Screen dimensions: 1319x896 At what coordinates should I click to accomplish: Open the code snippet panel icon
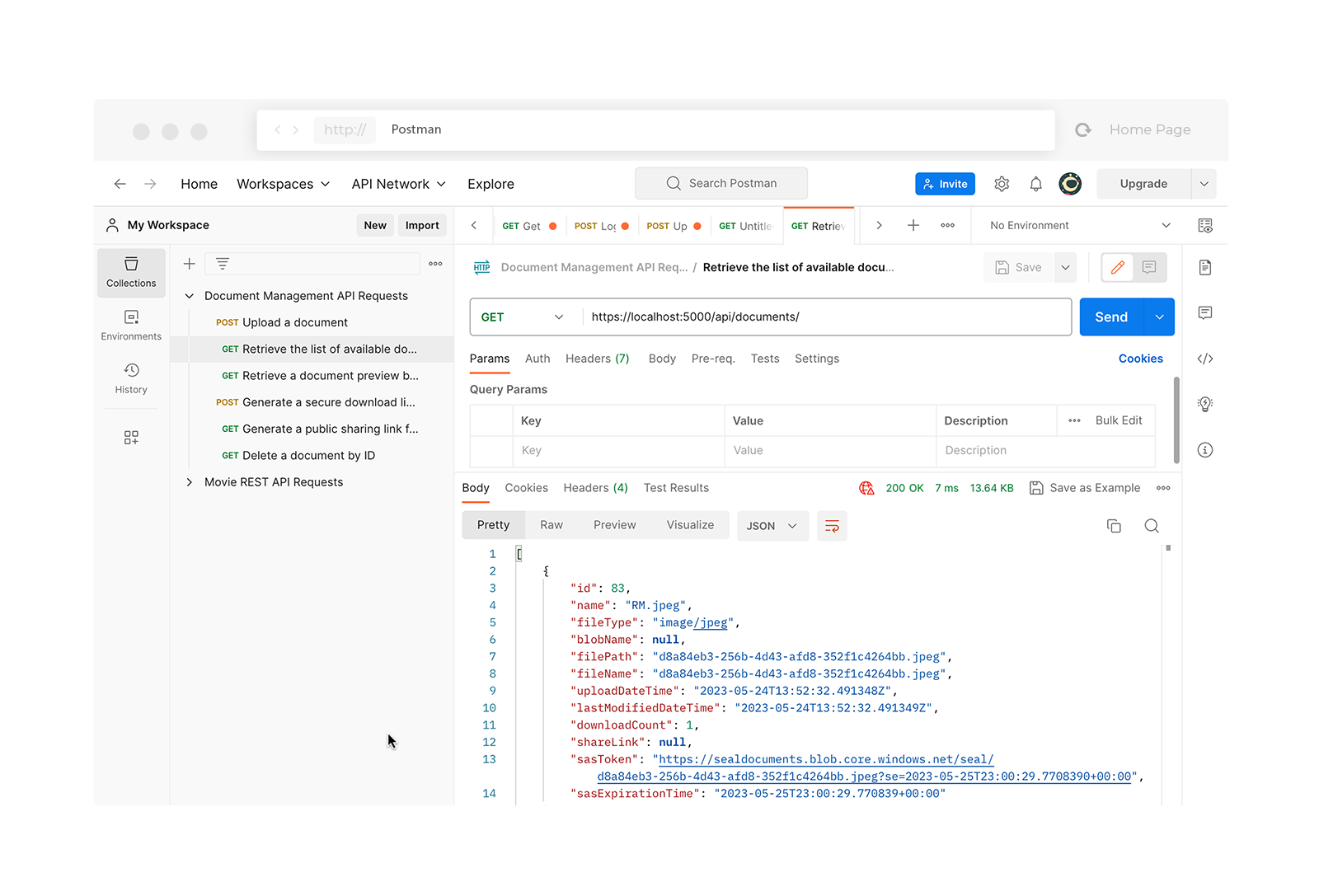pyautogui.click(x=1205, y=359)
